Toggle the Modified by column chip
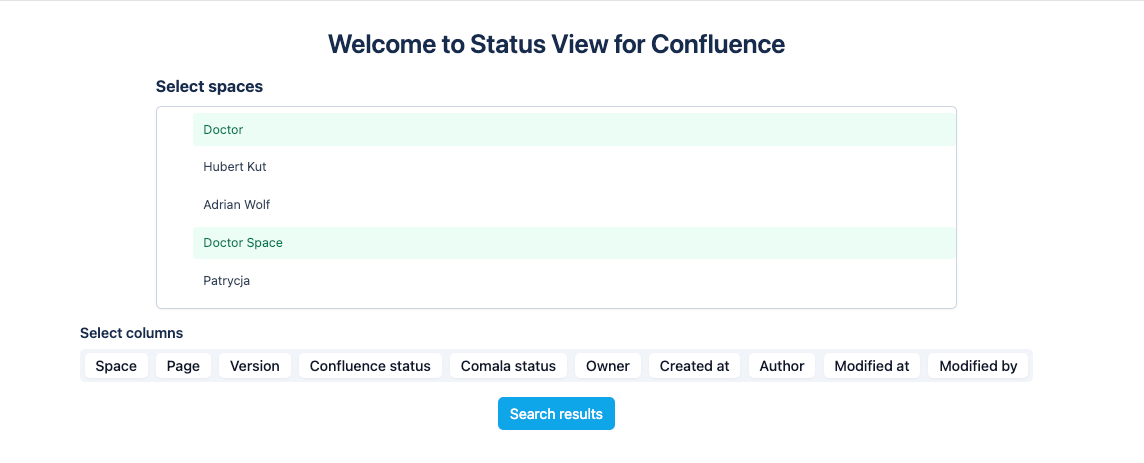This screenshot has width=1144, height=463. [x=978, y=366]
